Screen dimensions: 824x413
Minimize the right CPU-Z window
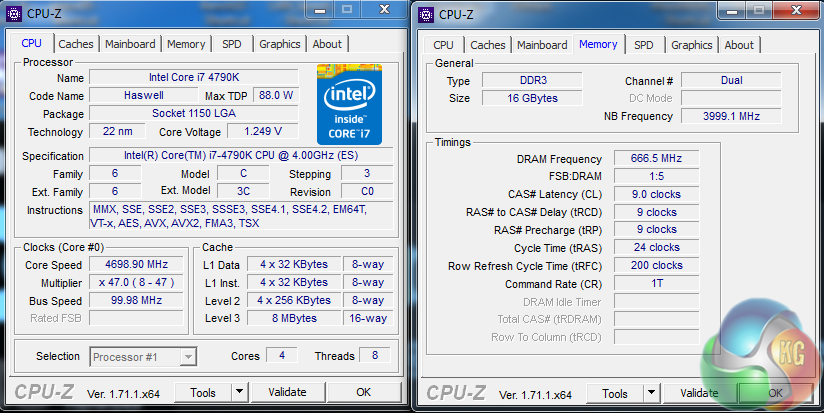[733, 10]
